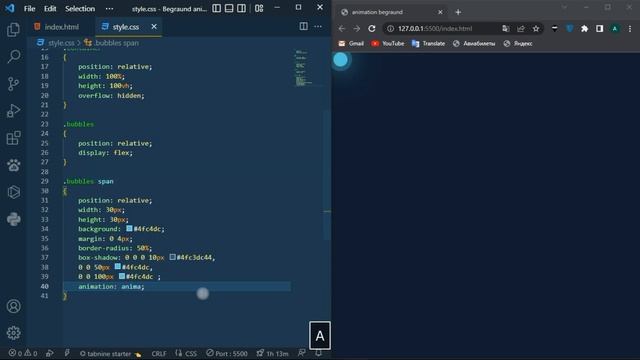
Task: Open editor More Actions menu
Action: 318,27
